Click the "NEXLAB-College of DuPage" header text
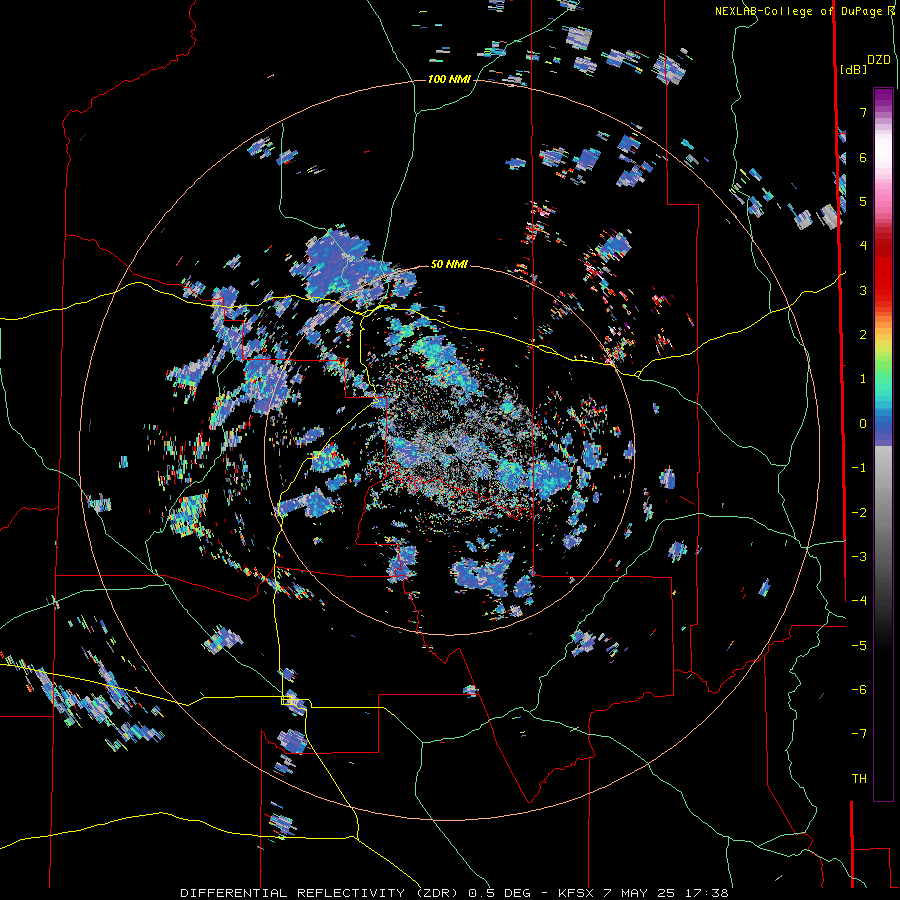This screenshot has height=900, width=900. [x=798, y=11]
